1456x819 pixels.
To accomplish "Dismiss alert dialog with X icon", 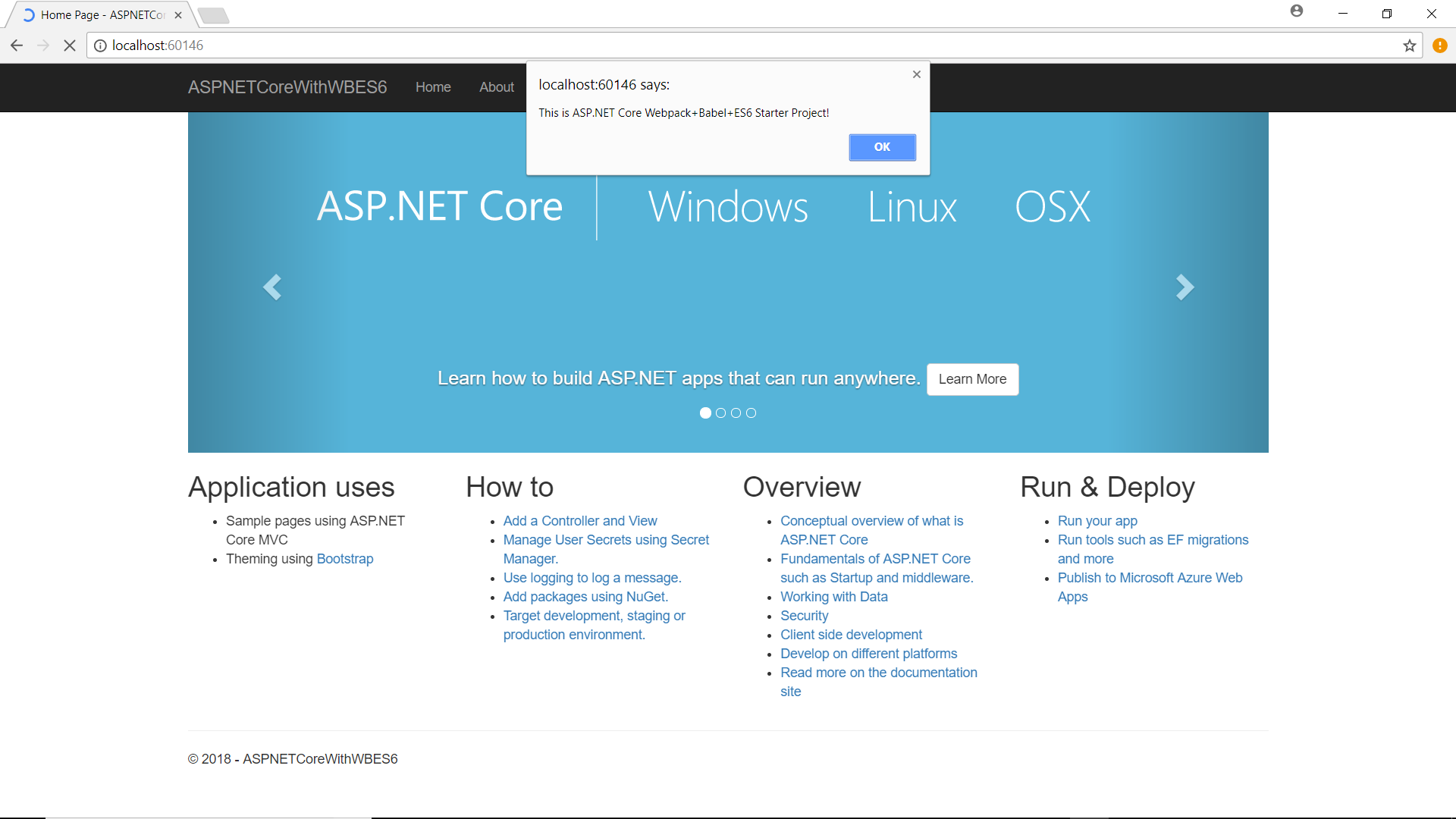I will tap(916, 74).
